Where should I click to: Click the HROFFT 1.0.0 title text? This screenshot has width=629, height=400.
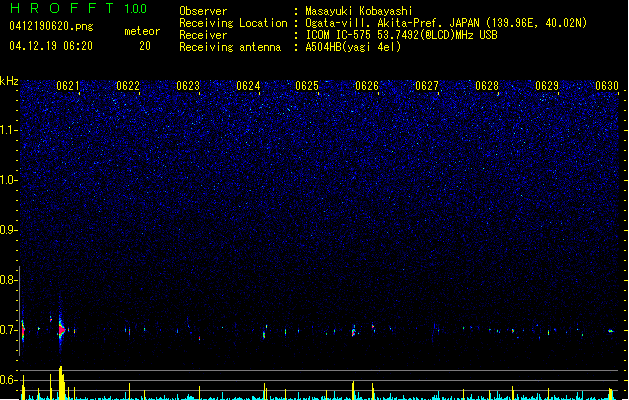click(79, 8)
